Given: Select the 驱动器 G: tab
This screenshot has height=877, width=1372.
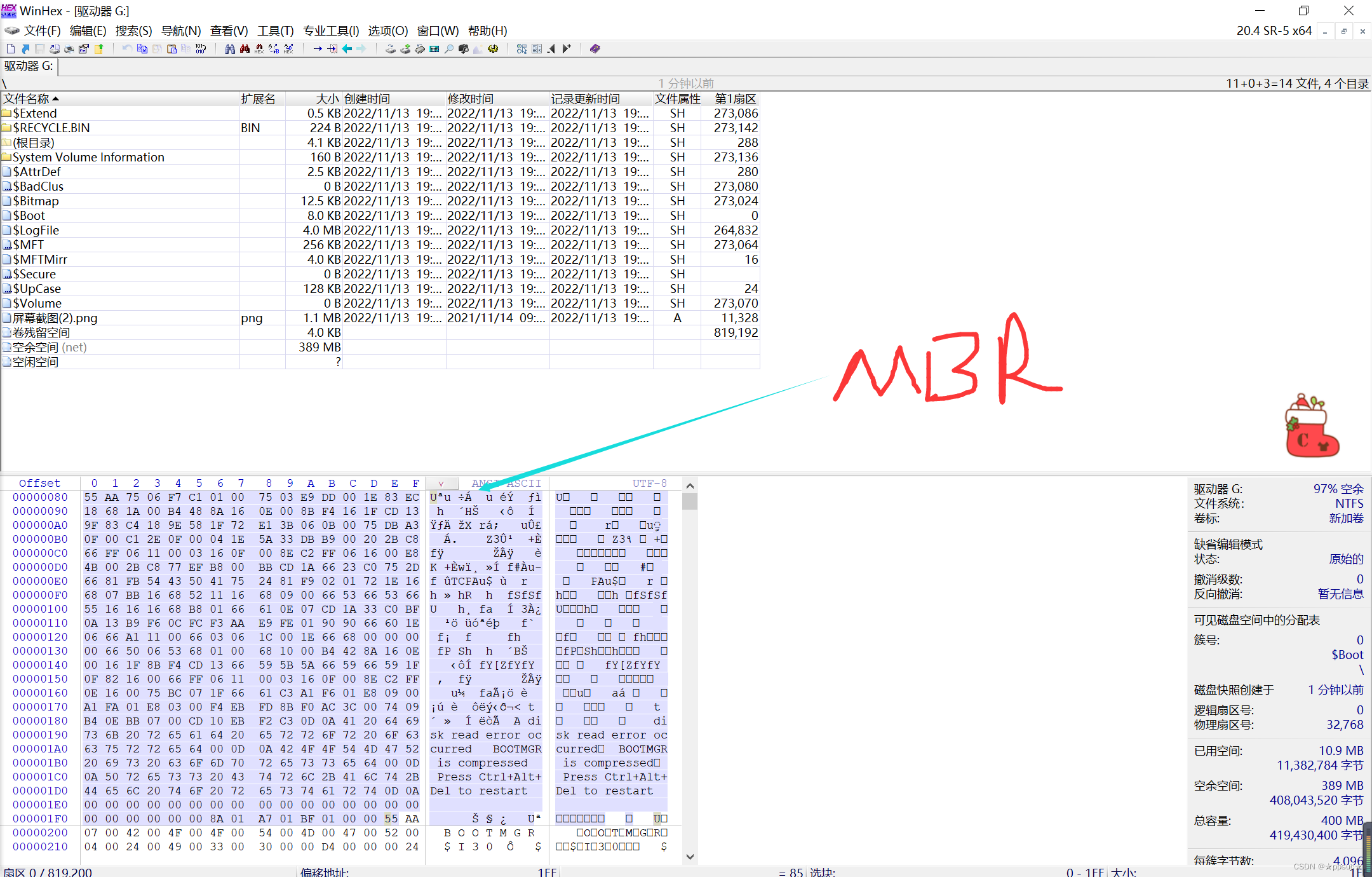Looking at the screenshot, I should 29,66.
